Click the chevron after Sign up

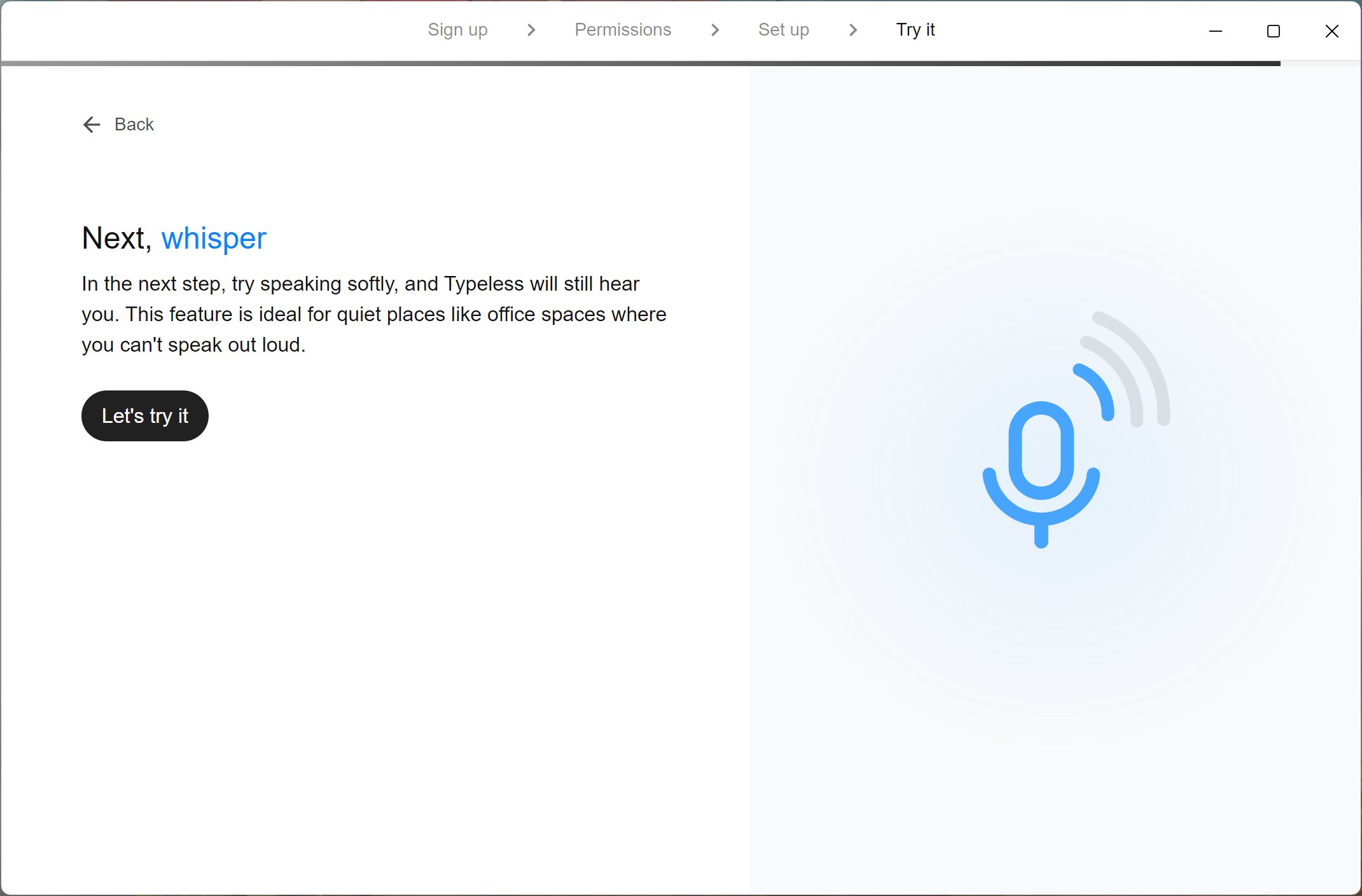point(531,30)
